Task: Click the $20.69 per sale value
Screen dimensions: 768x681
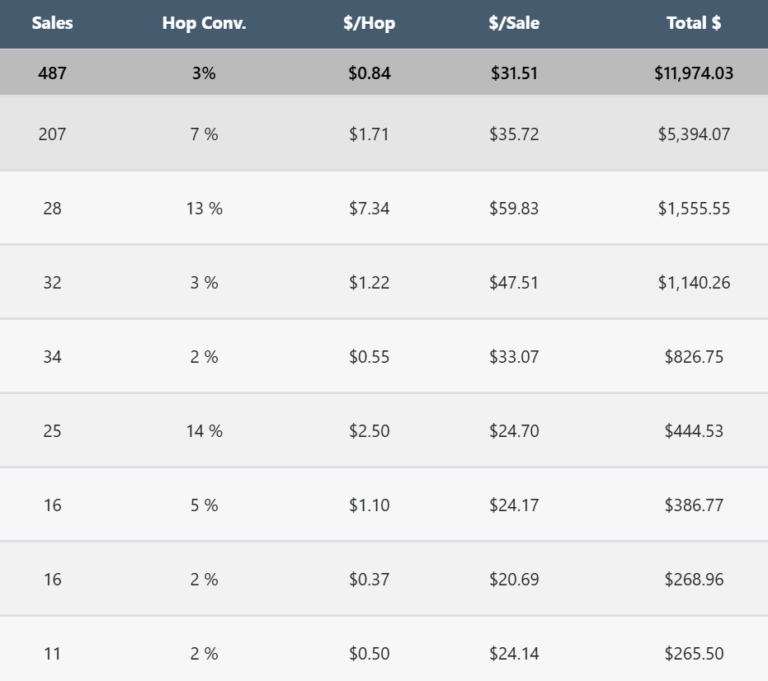Action: coord(514,579)
